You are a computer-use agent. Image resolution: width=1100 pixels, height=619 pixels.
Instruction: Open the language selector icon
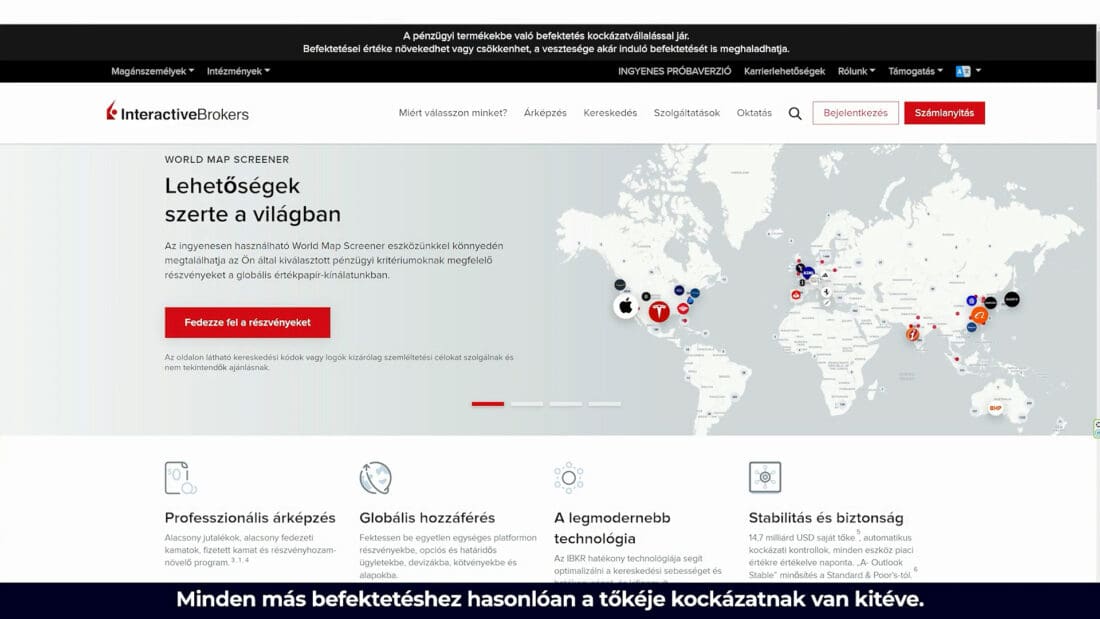pos(964,71)
